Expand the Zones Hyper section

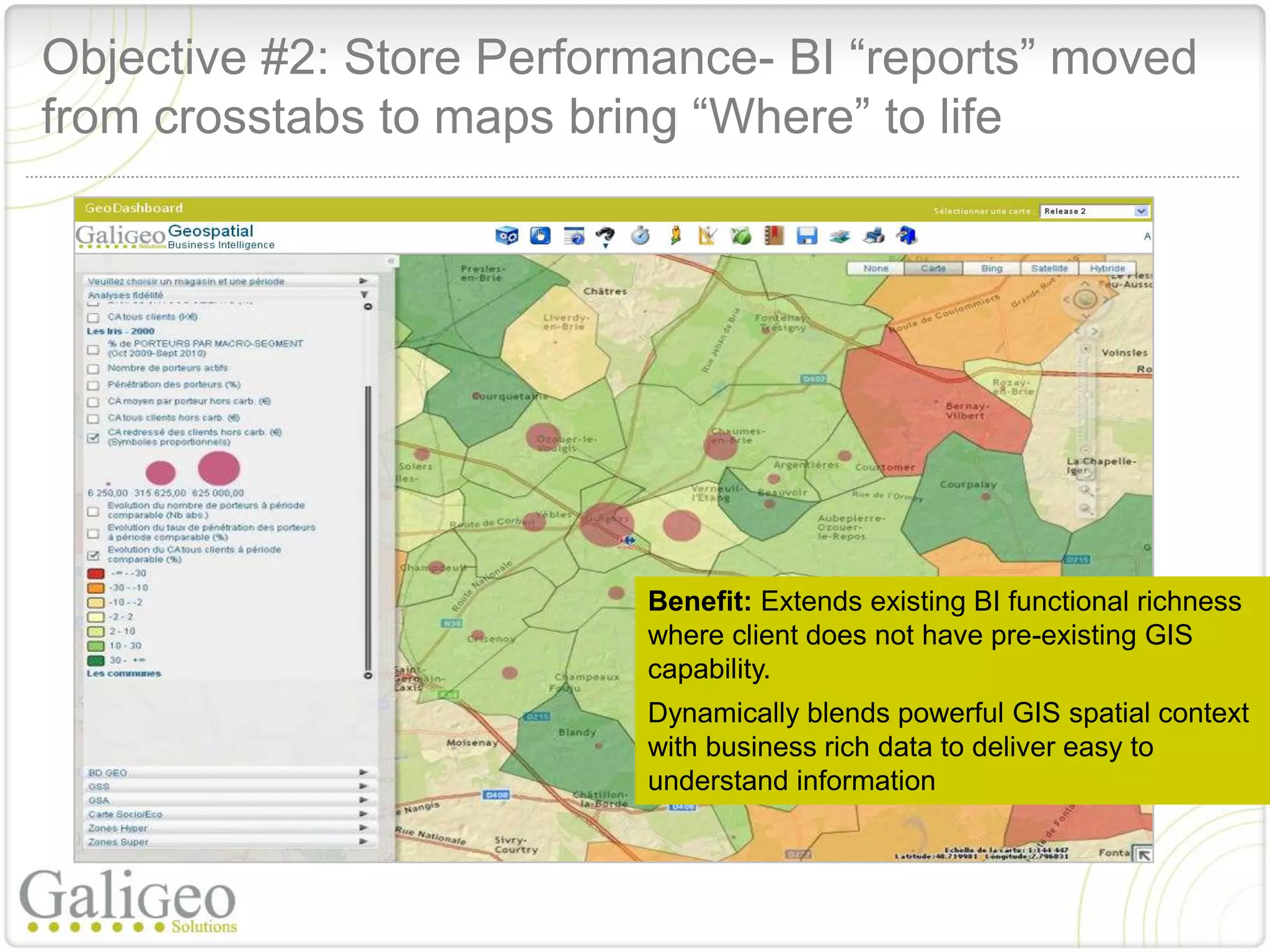(x=230, y=828)
